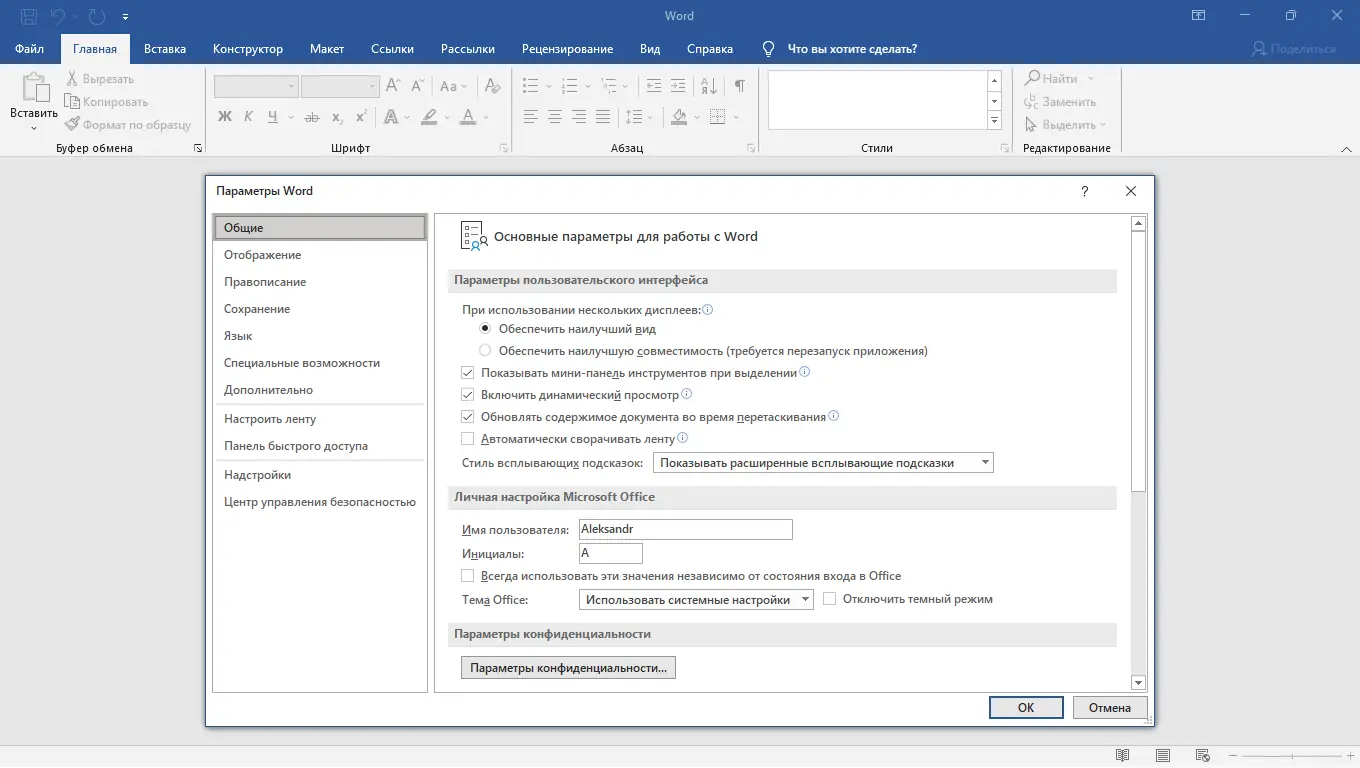Open the Тема Office dropdown
This screenshot has width=1360, height=768.
coord(805,599)
